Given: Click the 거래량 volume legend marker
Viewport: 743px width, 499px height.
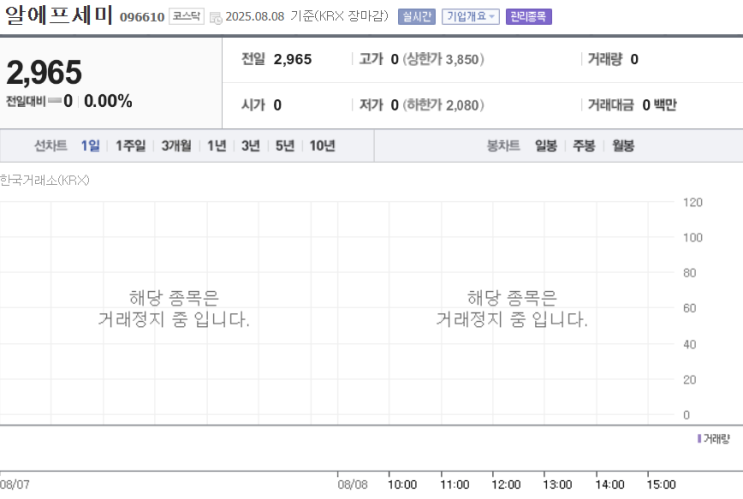Looking at the screenshot, I should [699, 438].
